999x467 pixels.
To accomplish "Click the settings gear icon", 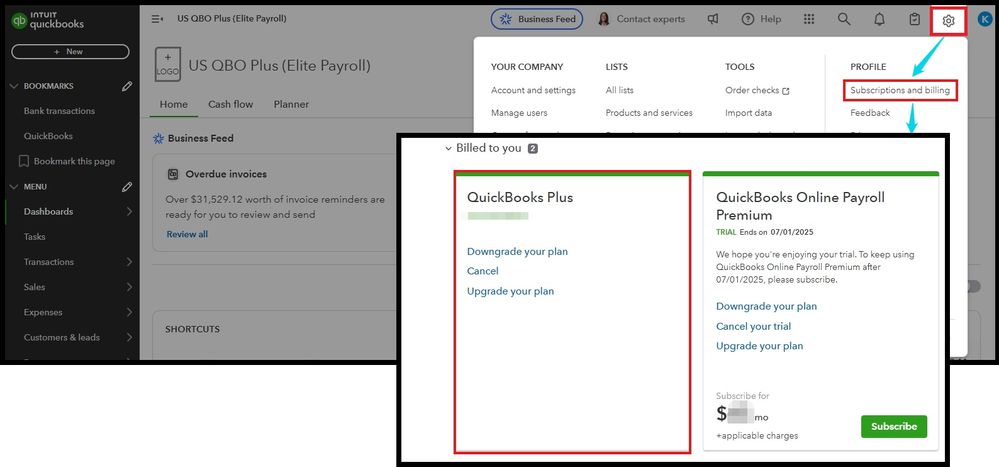I will [949, 21].
